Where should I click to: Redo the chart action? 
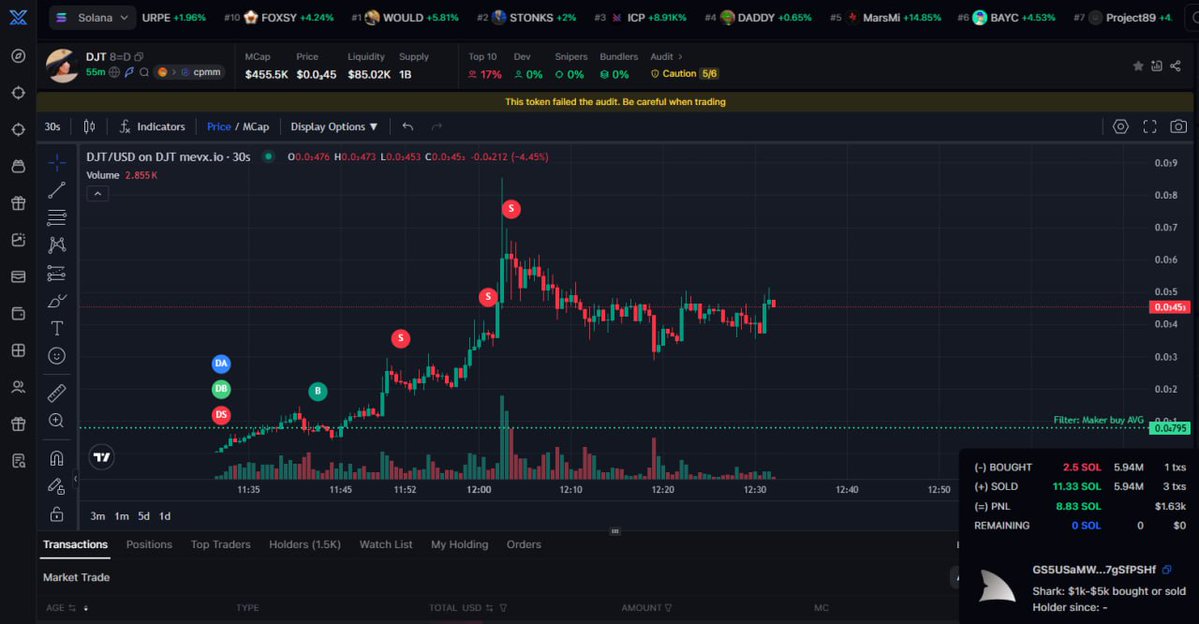coord(437,127)
